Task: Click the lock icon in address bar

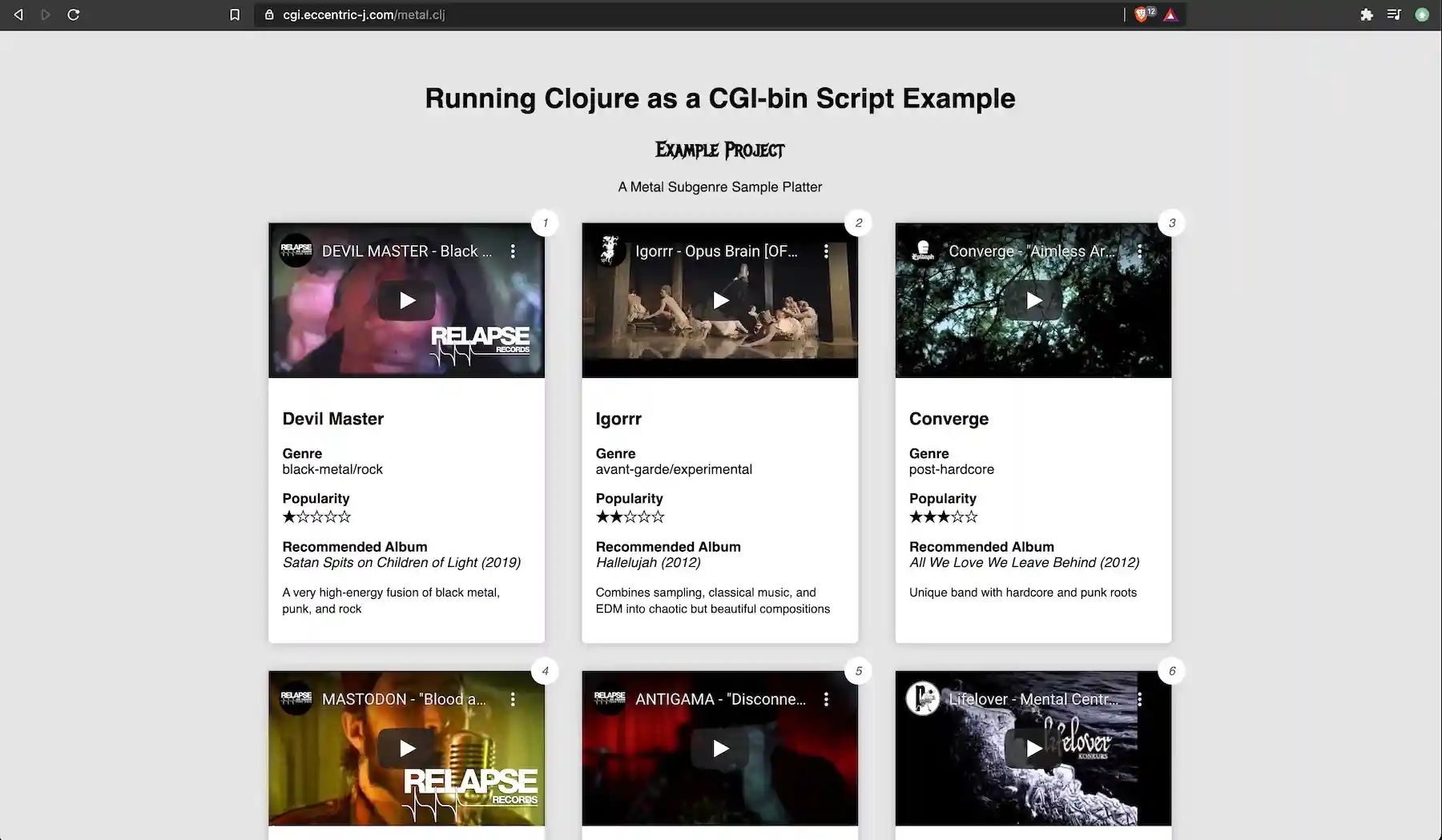Action: point(269,14)
